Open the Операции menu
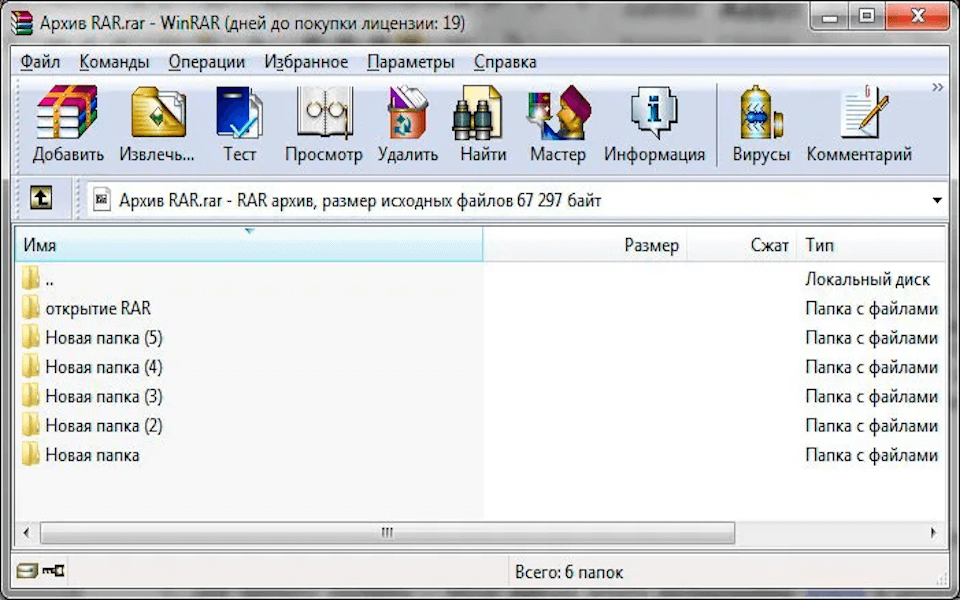 point(207,62)
